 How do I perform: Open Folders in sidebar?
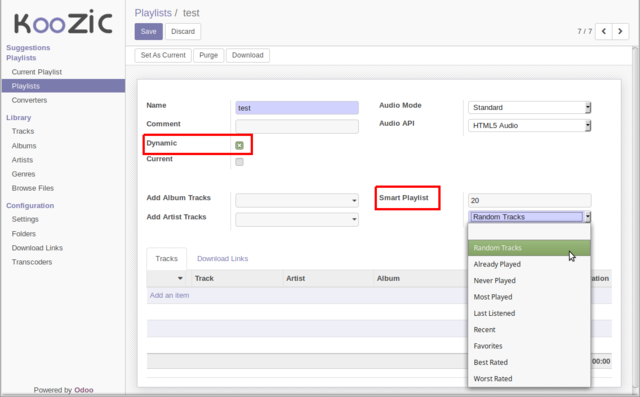tap(24, 234)
